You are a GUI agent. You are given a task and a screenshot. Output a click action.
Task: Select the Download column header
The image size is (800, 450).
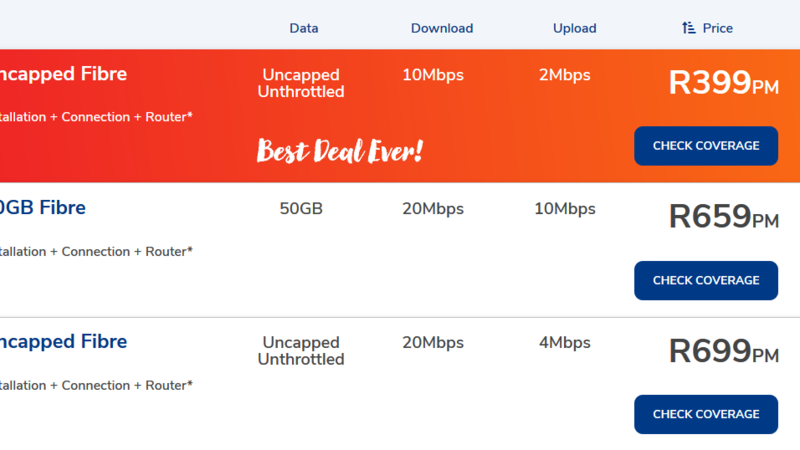click(442, 28)
